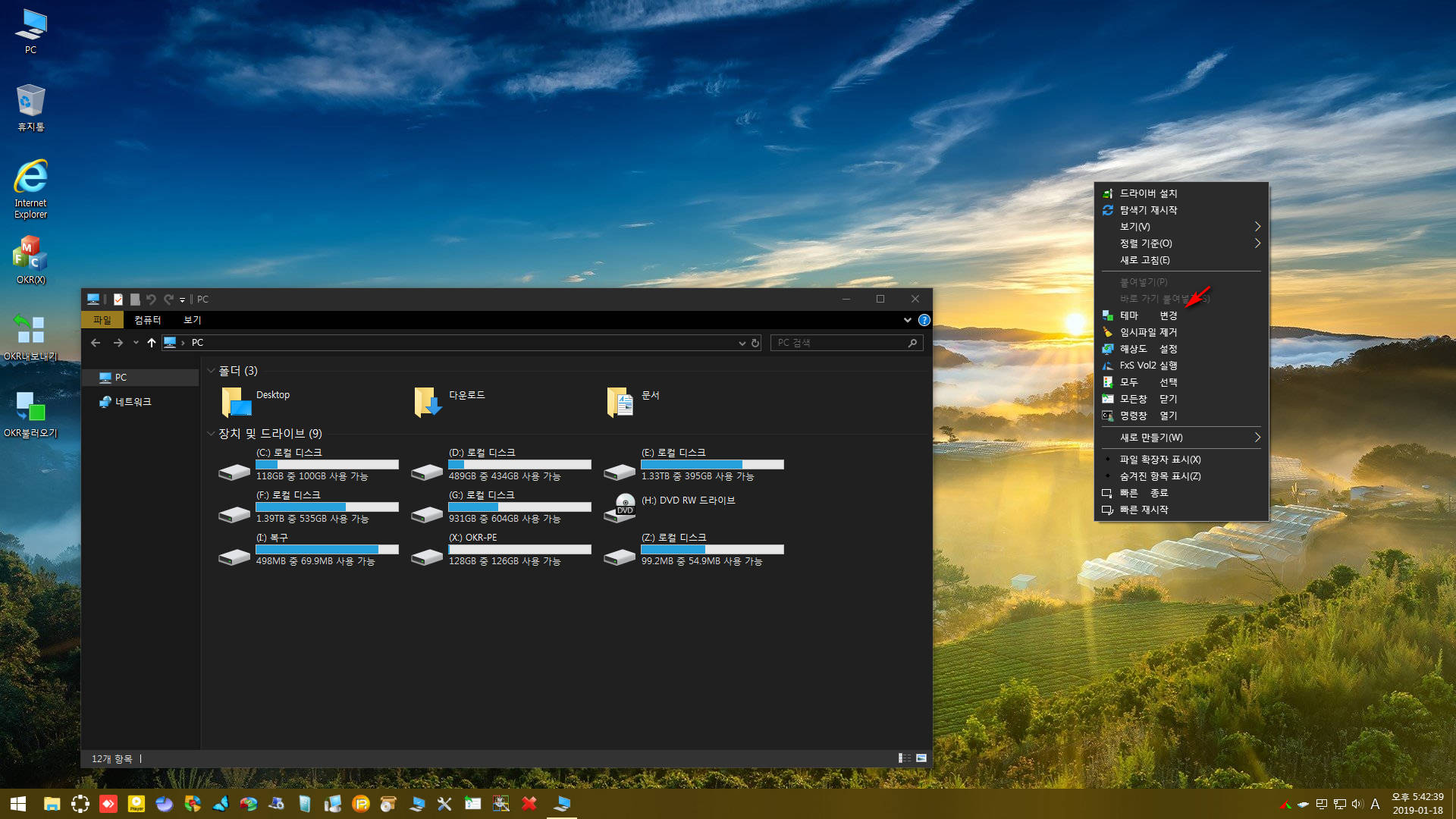
Task: Open the red AnyDesk taskbar icon
Action: [x=108, y=804]
